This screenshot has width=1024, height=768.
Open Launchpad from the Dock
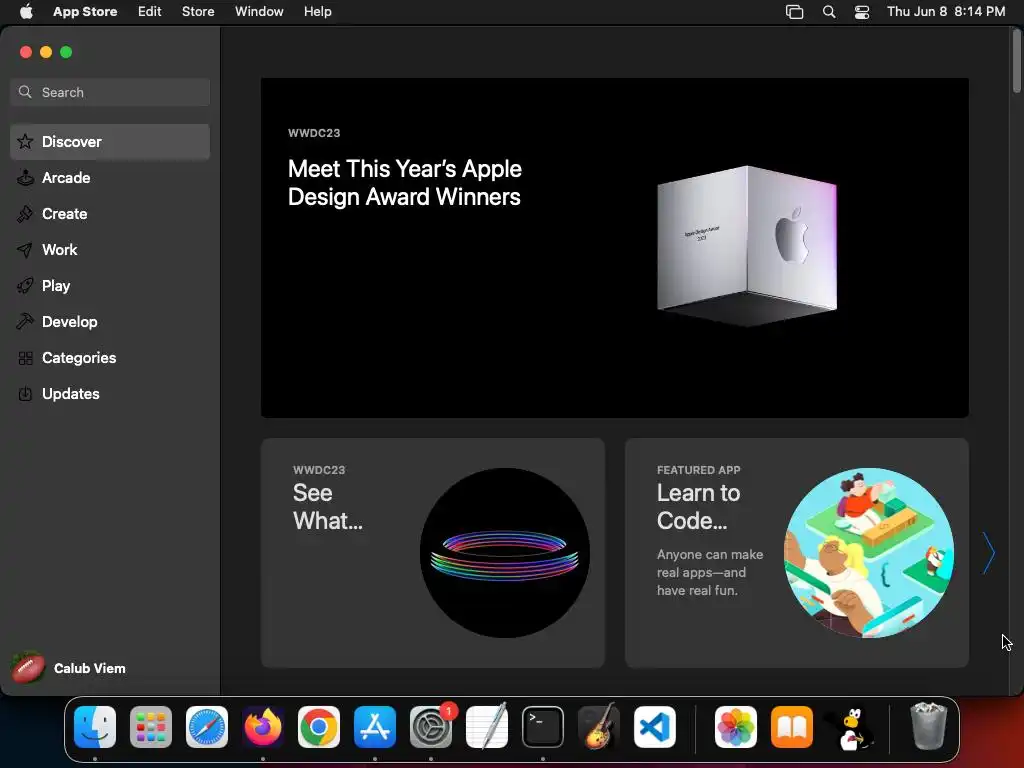(x=151, y=727)
